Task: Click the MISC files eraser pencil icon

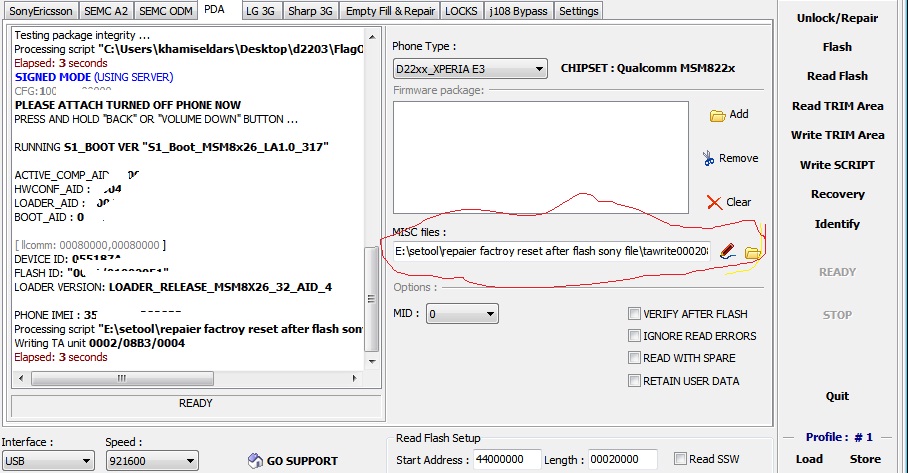Action: point(727,251)
